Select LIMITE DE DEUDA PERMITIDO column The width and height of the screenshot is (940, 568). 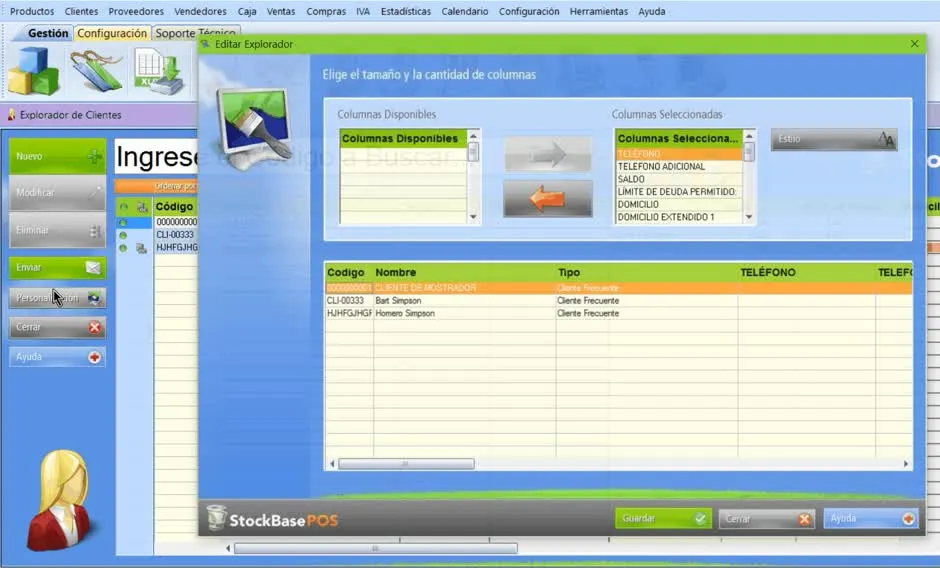tap(679, 191)
